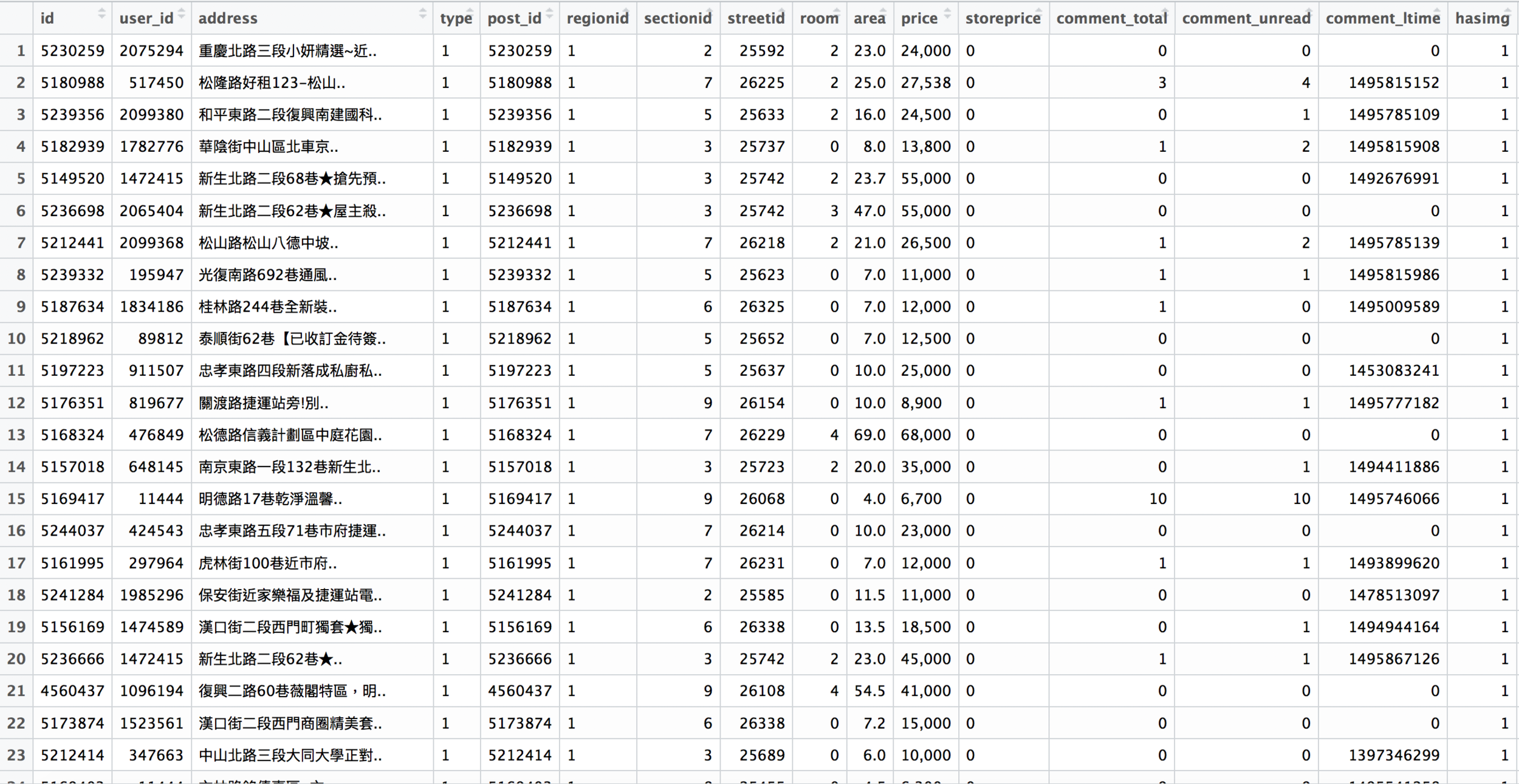
Task: Sort by comment_total column header
Action: point(1111,18)
